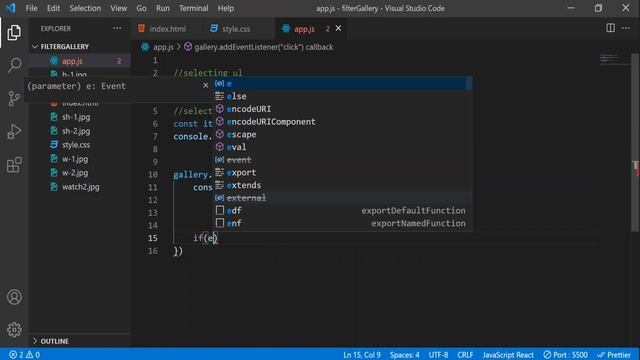The image size is (640, 360).
Task: Click Ln 15, Col 9 cursor position
Action: (362, 355)
